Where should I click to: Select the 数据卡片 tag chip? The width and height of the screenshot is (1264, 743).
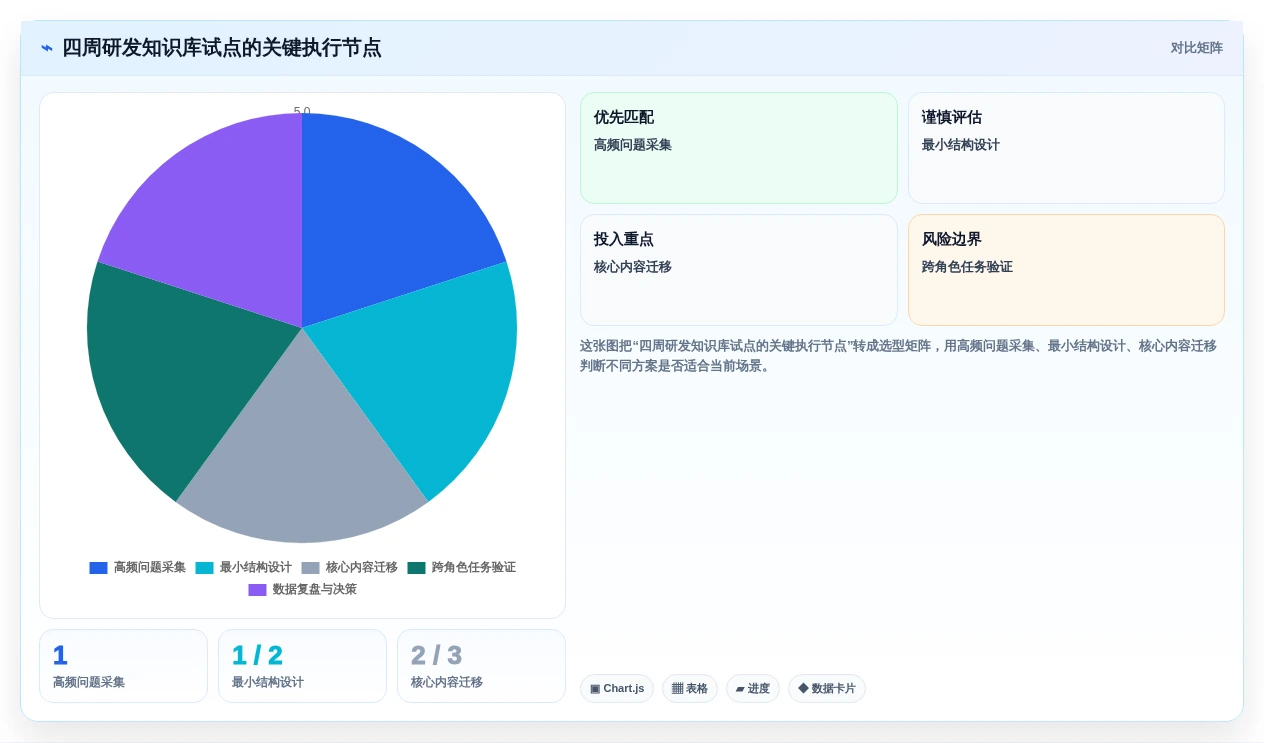click(x=827, y=689)
